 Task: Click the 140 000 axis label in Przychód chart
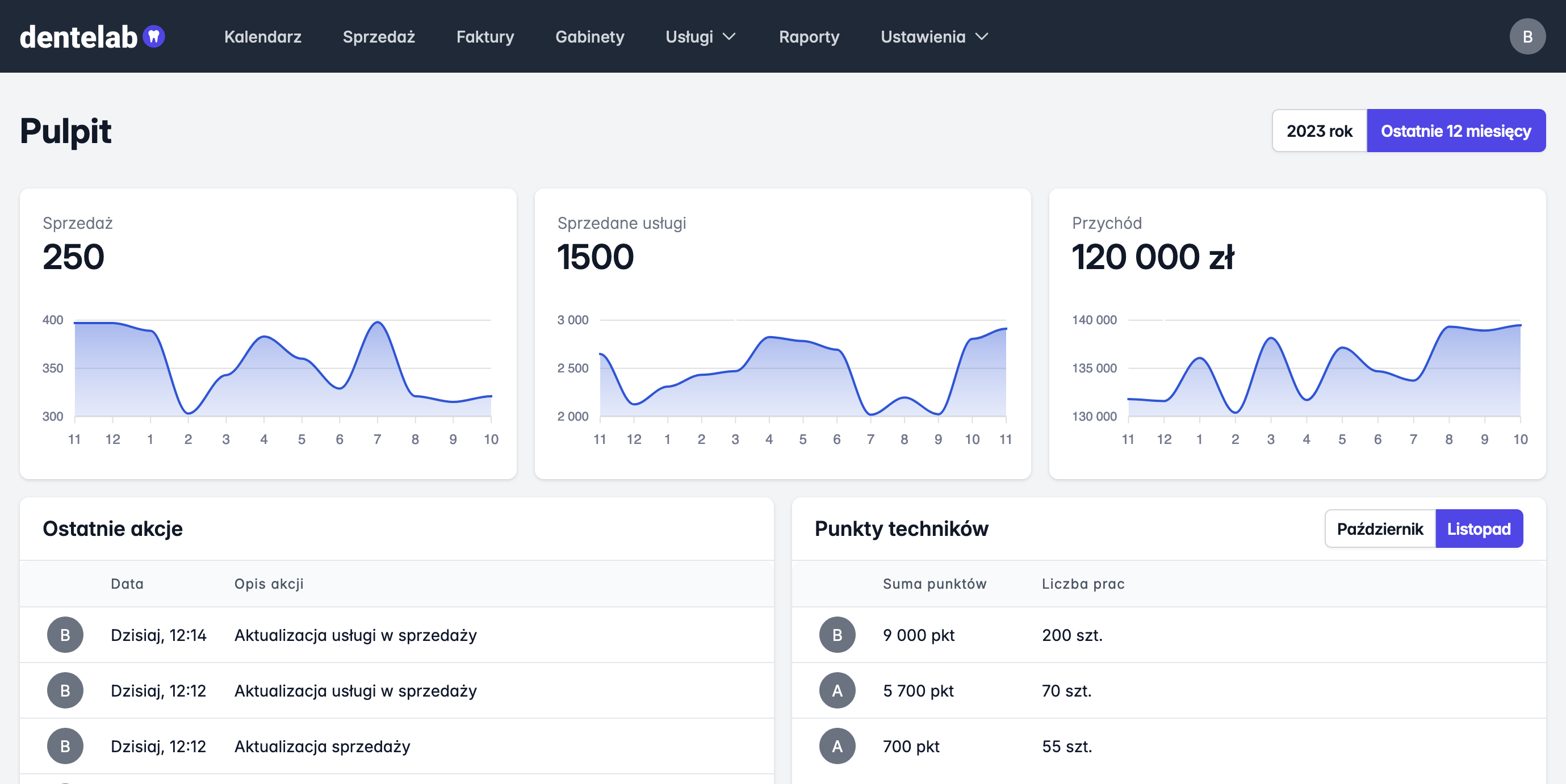(x=1094, y=320)
